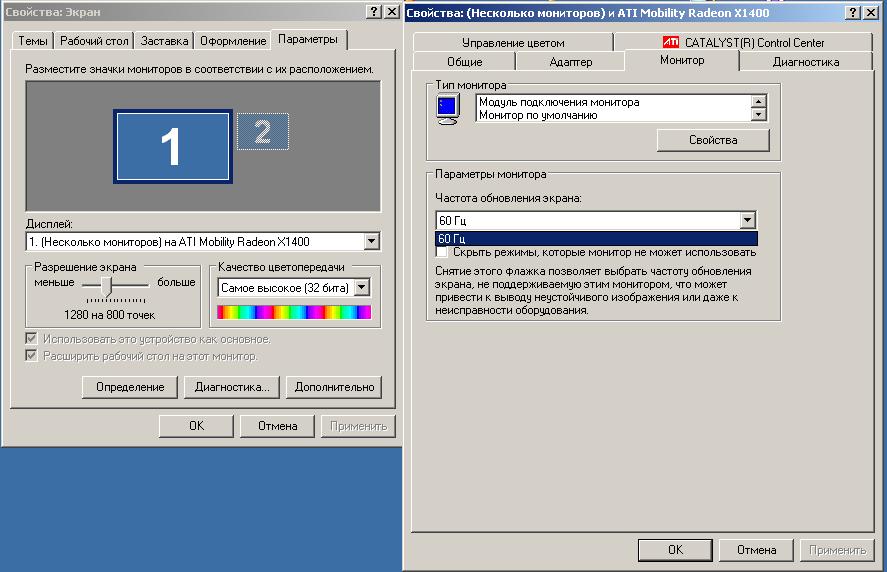Click Отмена in the ATI properties window
Screen dimensions: 887x572
click(756, 549)
